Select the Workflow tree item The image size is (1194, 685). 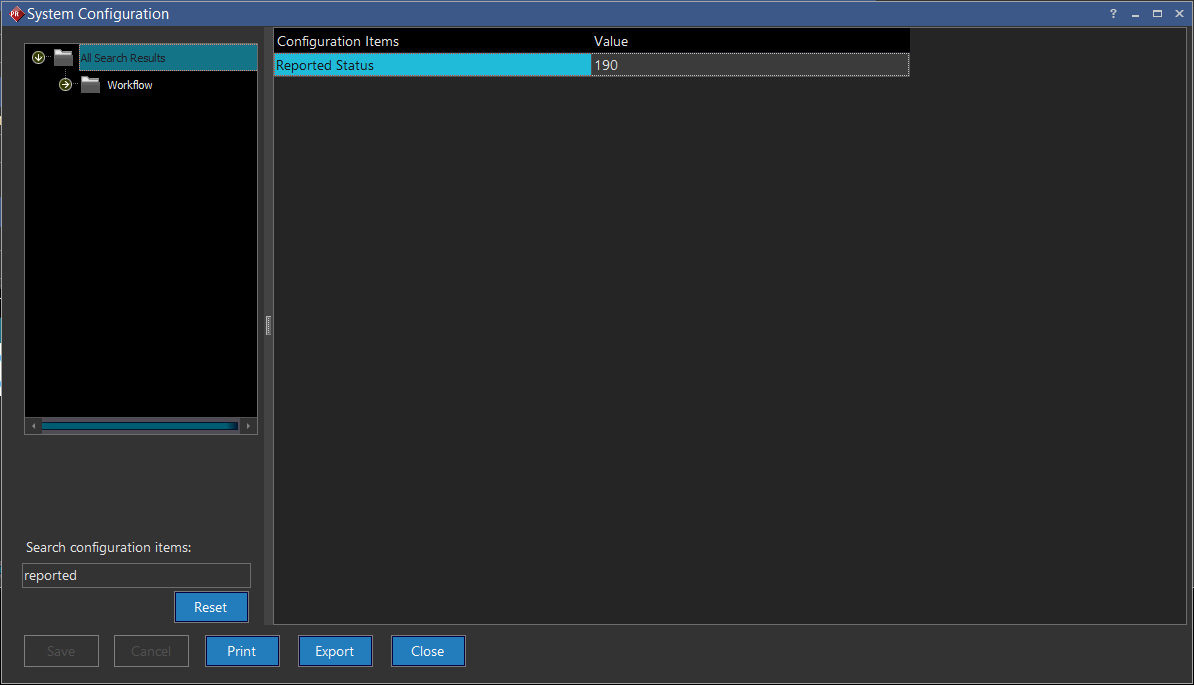(130, 85)
